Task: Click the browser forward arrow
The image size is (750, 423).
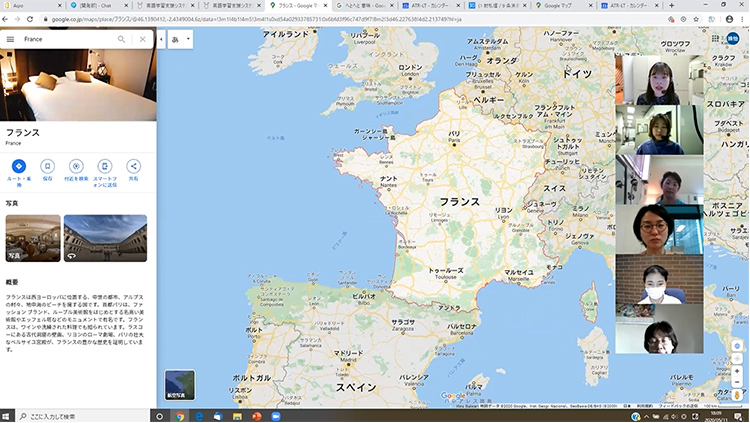Action: tap(17, 19)
